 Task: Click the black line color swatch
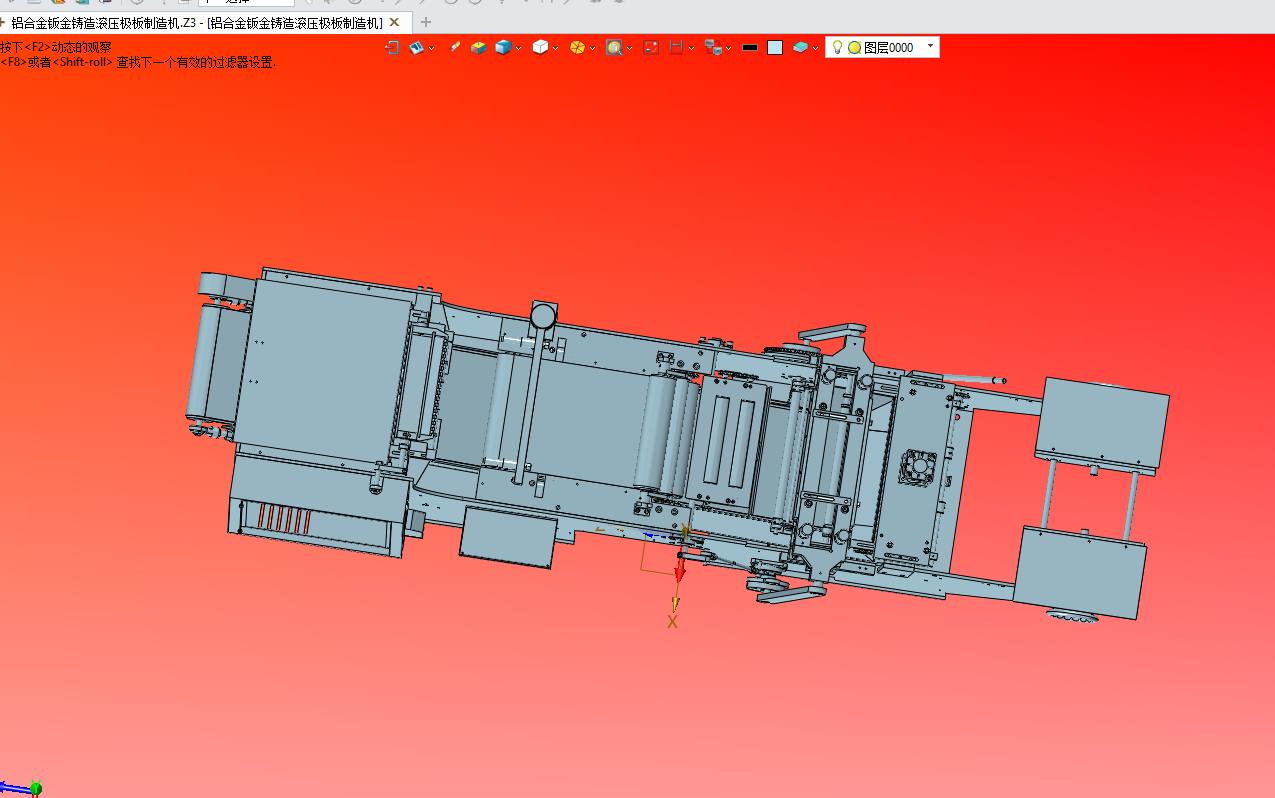pos(750,47)
